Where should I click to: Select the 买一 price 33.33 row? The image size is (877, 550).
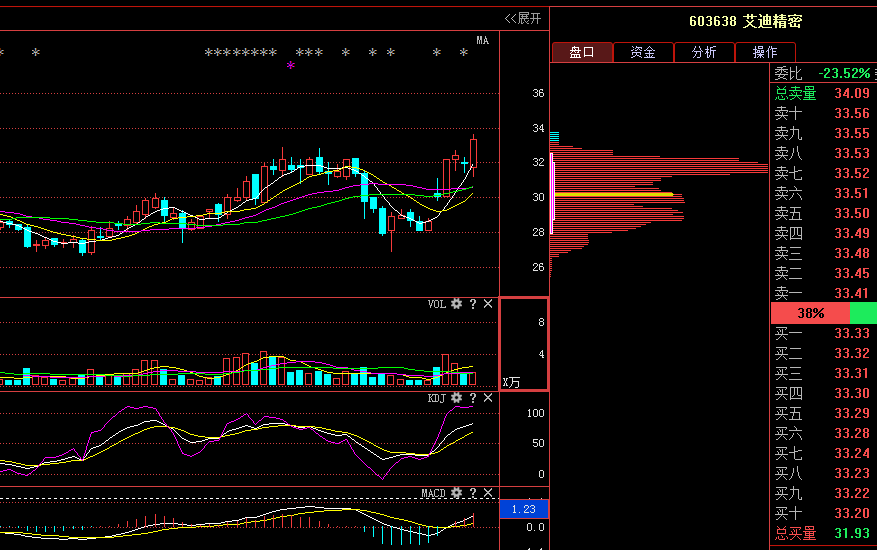pyautogui.click(x=822, y=333)
